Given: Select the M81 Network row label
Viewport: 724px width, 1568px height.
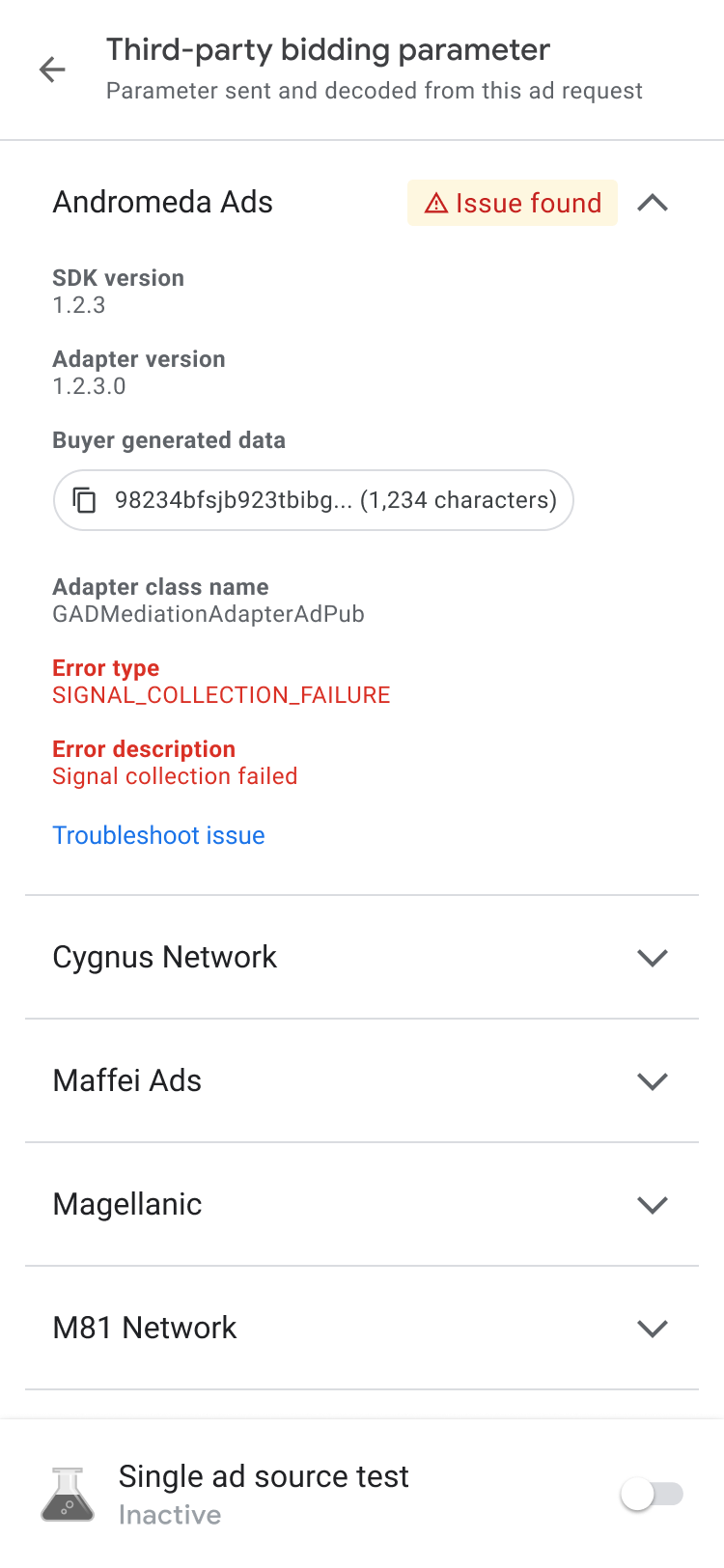Looking at the screenshot, I should pos(145,1329).
